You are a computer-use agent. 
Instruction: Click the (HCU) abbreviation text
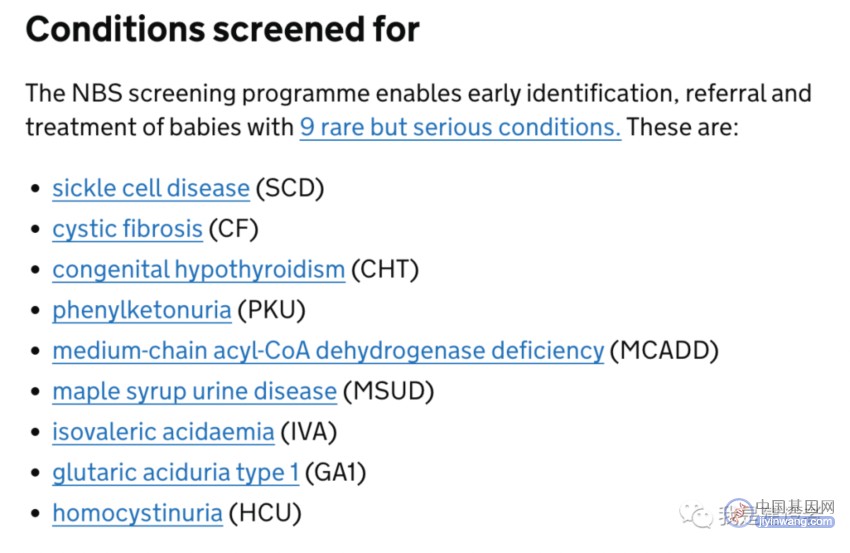click(265, 513)
